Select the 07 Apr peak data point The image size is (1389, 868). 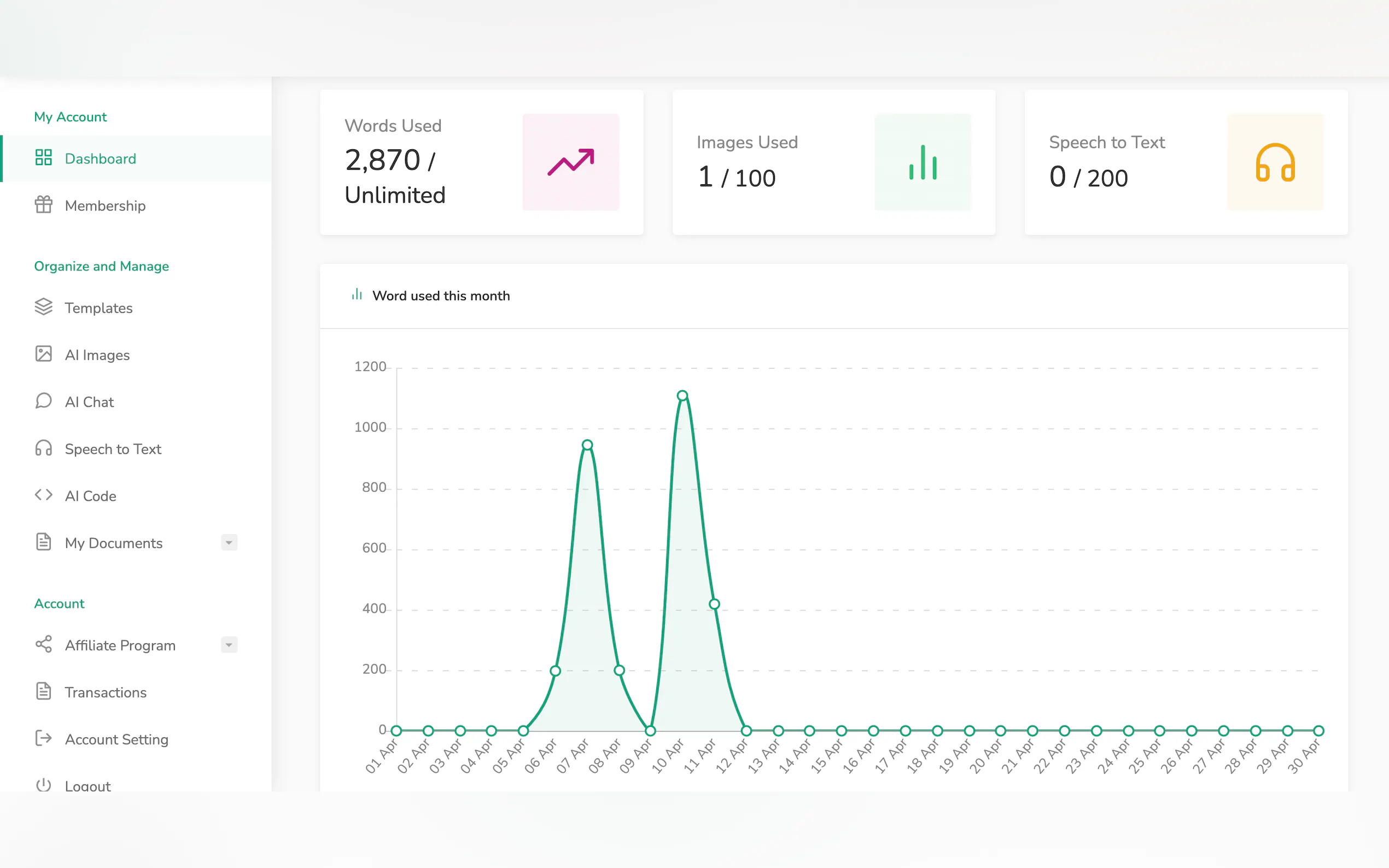(x=587, y=445)
